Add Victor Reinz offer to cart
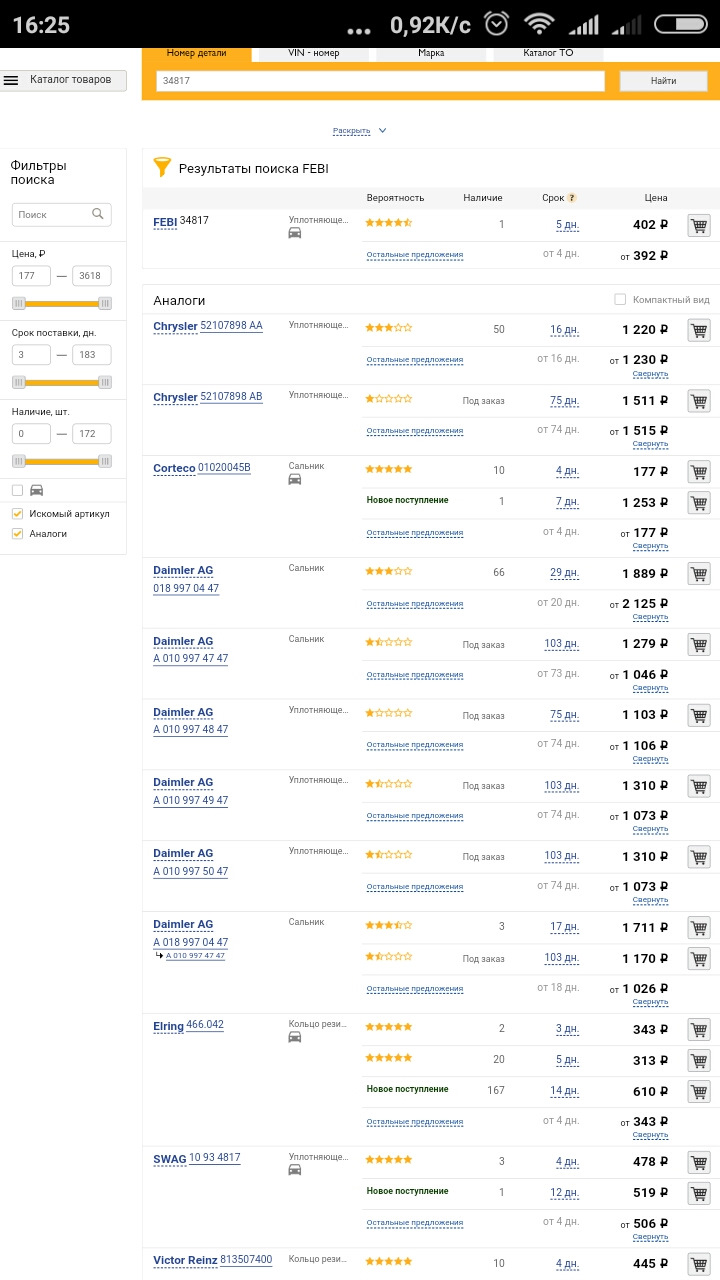Screen dimensions: 720x1280 pyautogui.click(x=699, y=1263)
